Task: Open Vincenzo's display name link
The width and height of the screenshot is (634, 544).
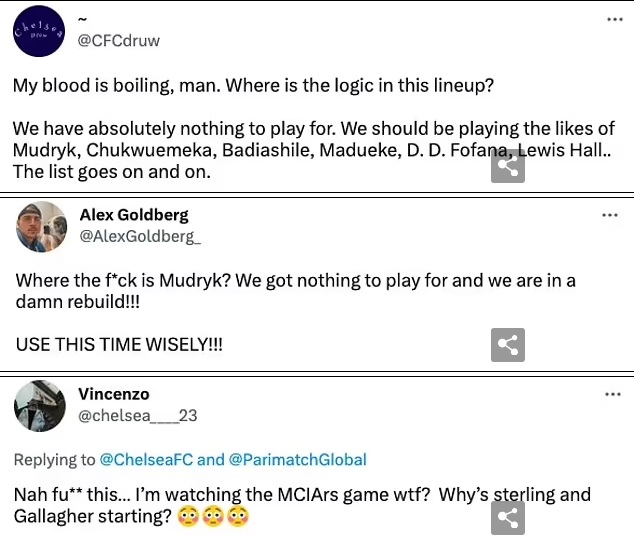Action: coord(114,394)
